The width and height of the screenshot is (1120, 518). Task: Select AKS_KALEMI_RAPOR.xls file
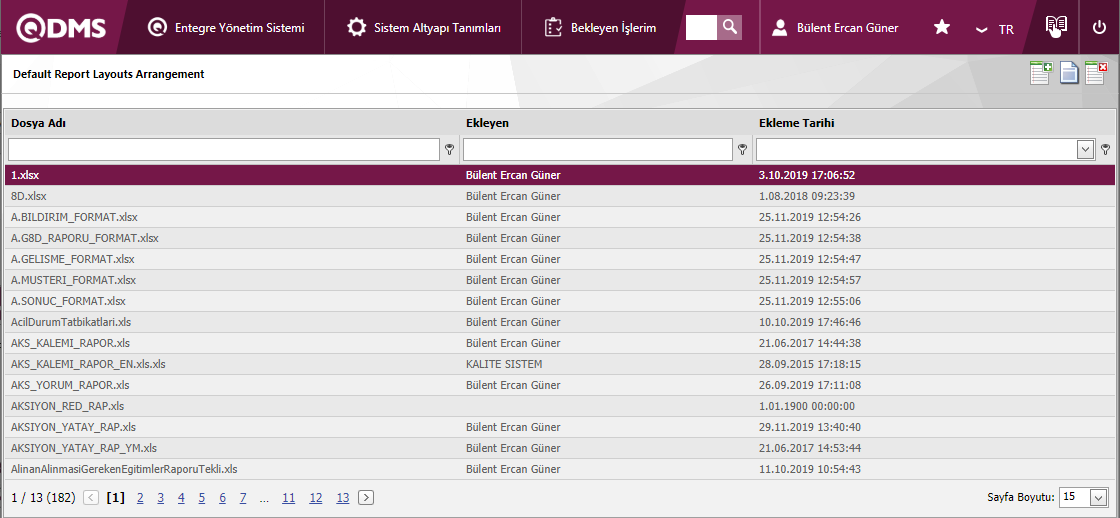tap(71, 343)
